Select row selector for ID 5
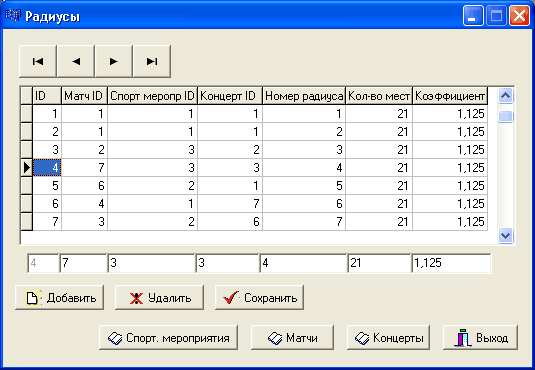 click(27, 186)
